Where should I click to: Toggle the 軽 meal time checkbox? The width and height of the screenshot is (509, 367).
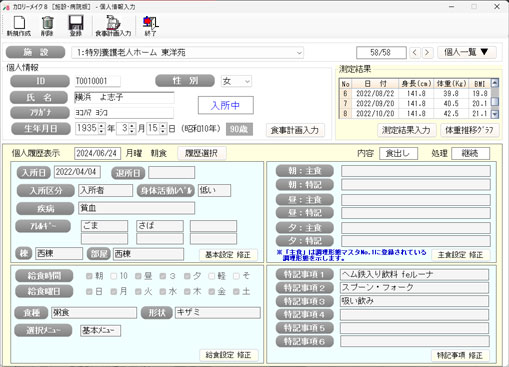212,276
